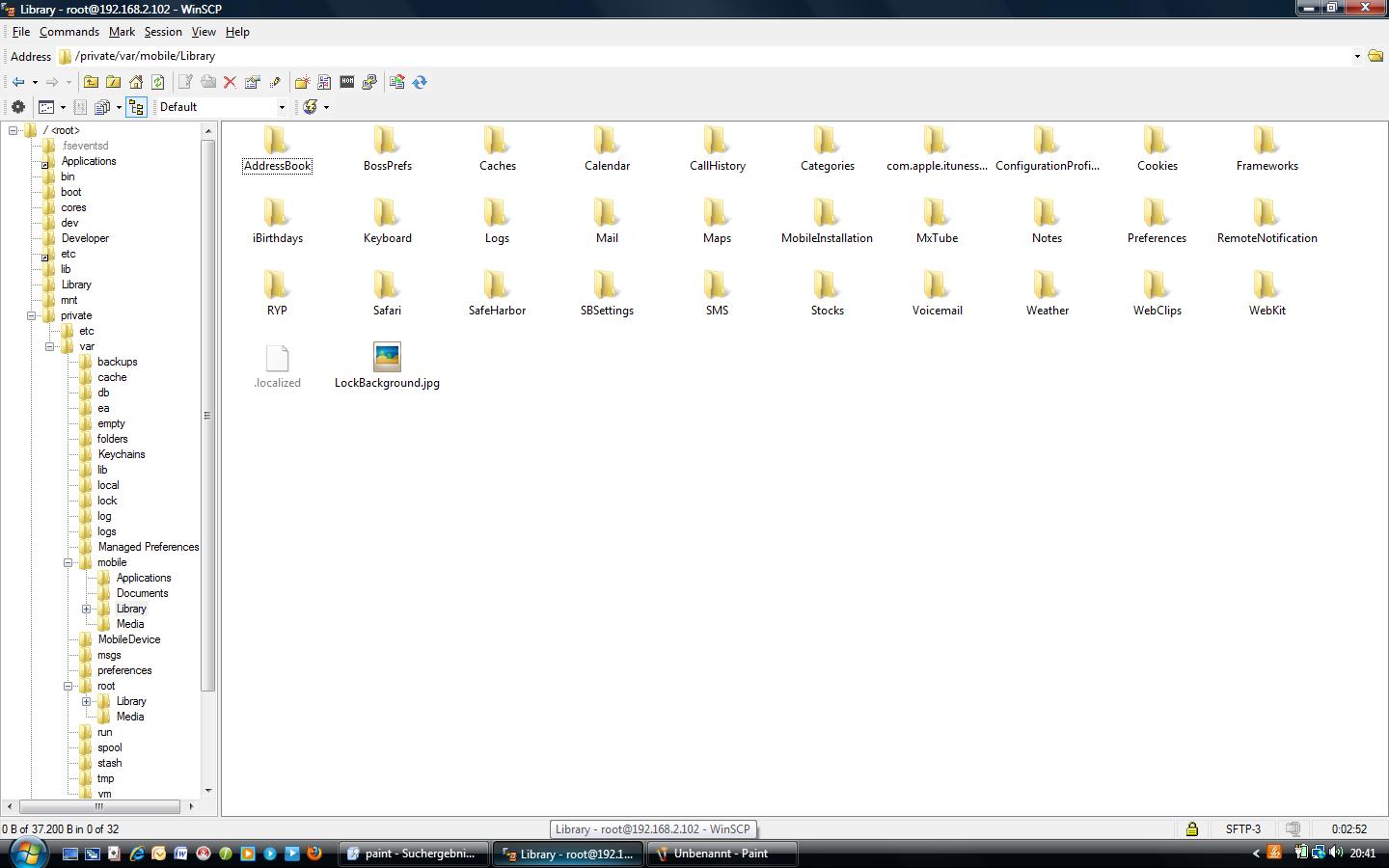This screenshot has width=1389, height=868.
Task: Click the synchronize blue arrows icon
Action: coord(420,82)
